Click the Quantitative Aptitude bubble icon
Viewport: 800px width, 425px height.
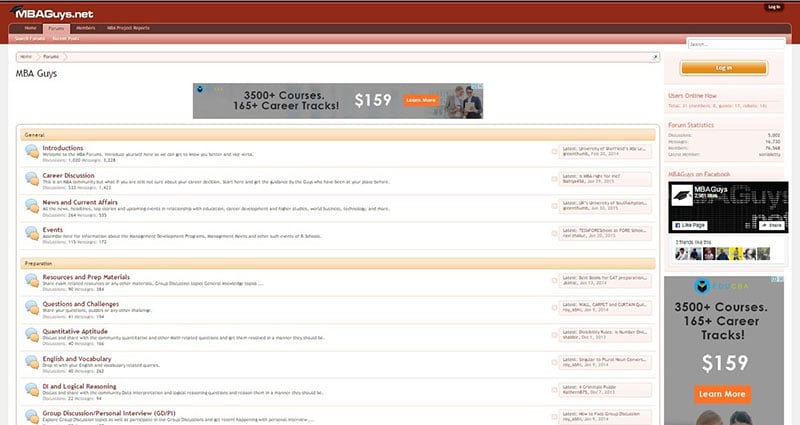pos(32,335)
